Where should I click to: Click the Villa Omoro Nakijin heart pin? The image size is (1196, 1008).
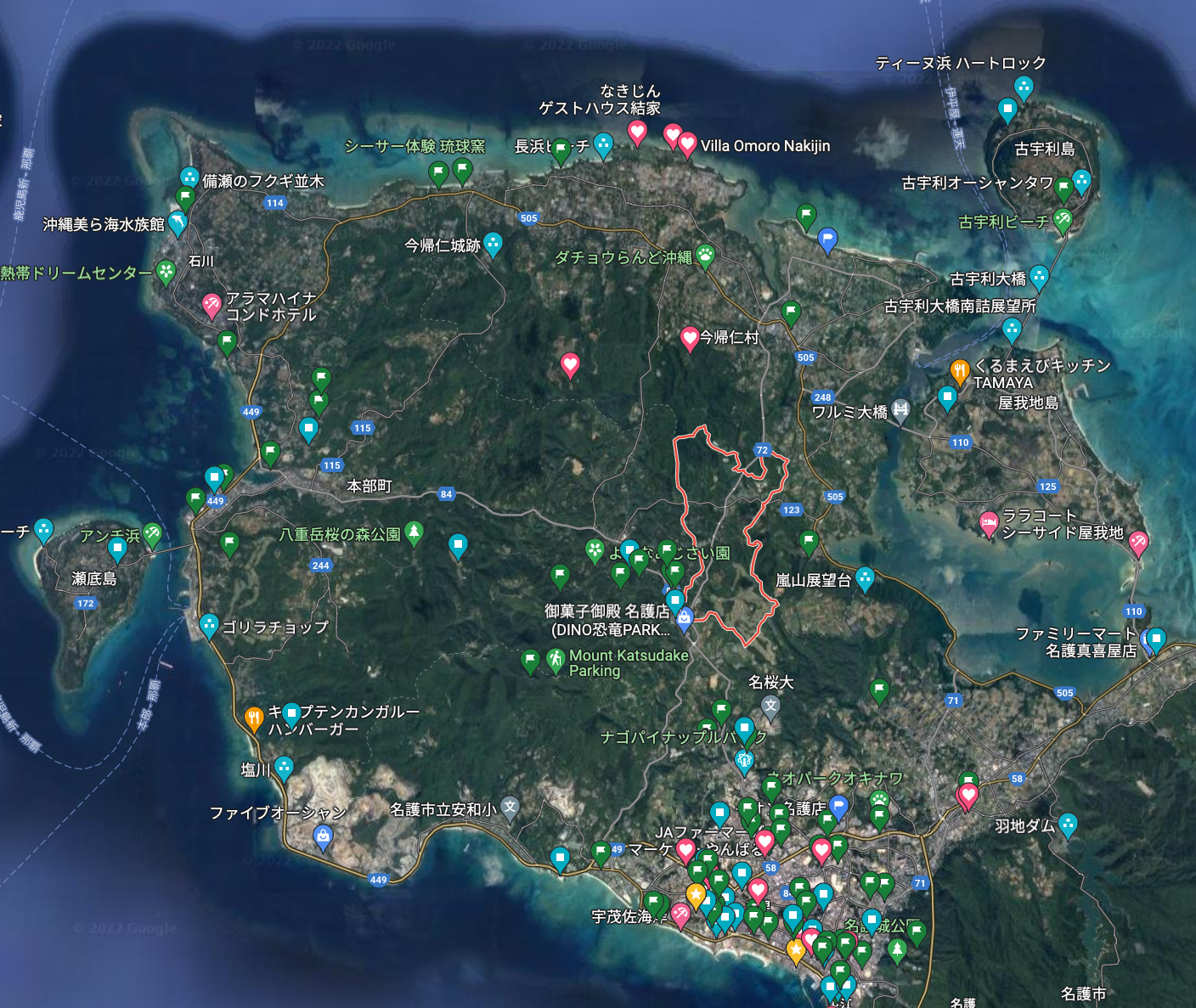(x=687, y=144)
